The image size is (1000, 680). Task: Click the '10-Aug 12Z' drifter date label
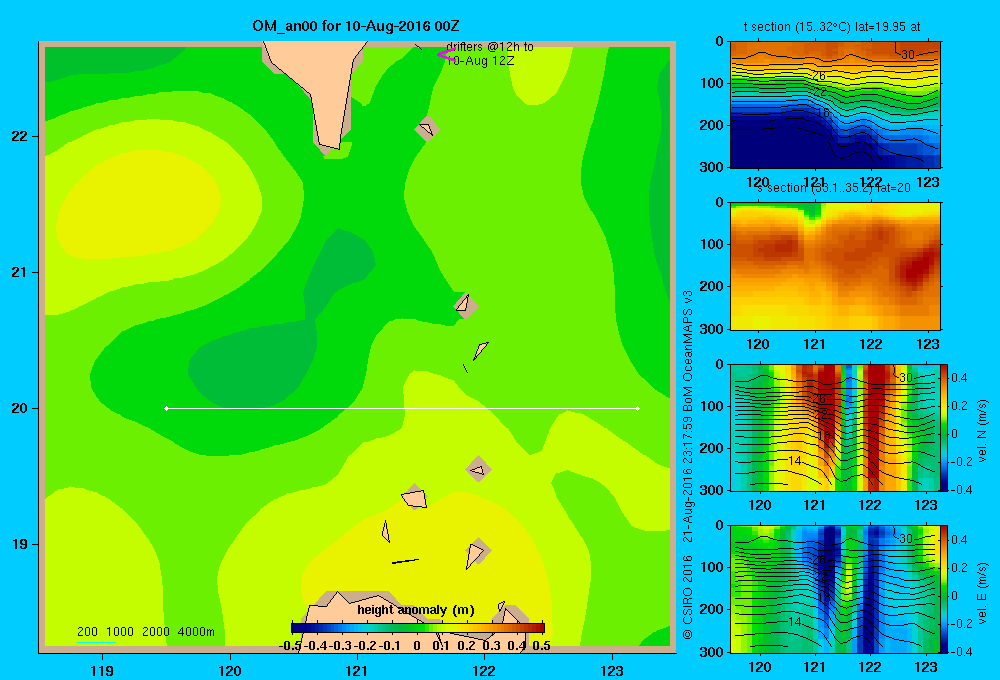pyautogui.click(x=481, y=61)
